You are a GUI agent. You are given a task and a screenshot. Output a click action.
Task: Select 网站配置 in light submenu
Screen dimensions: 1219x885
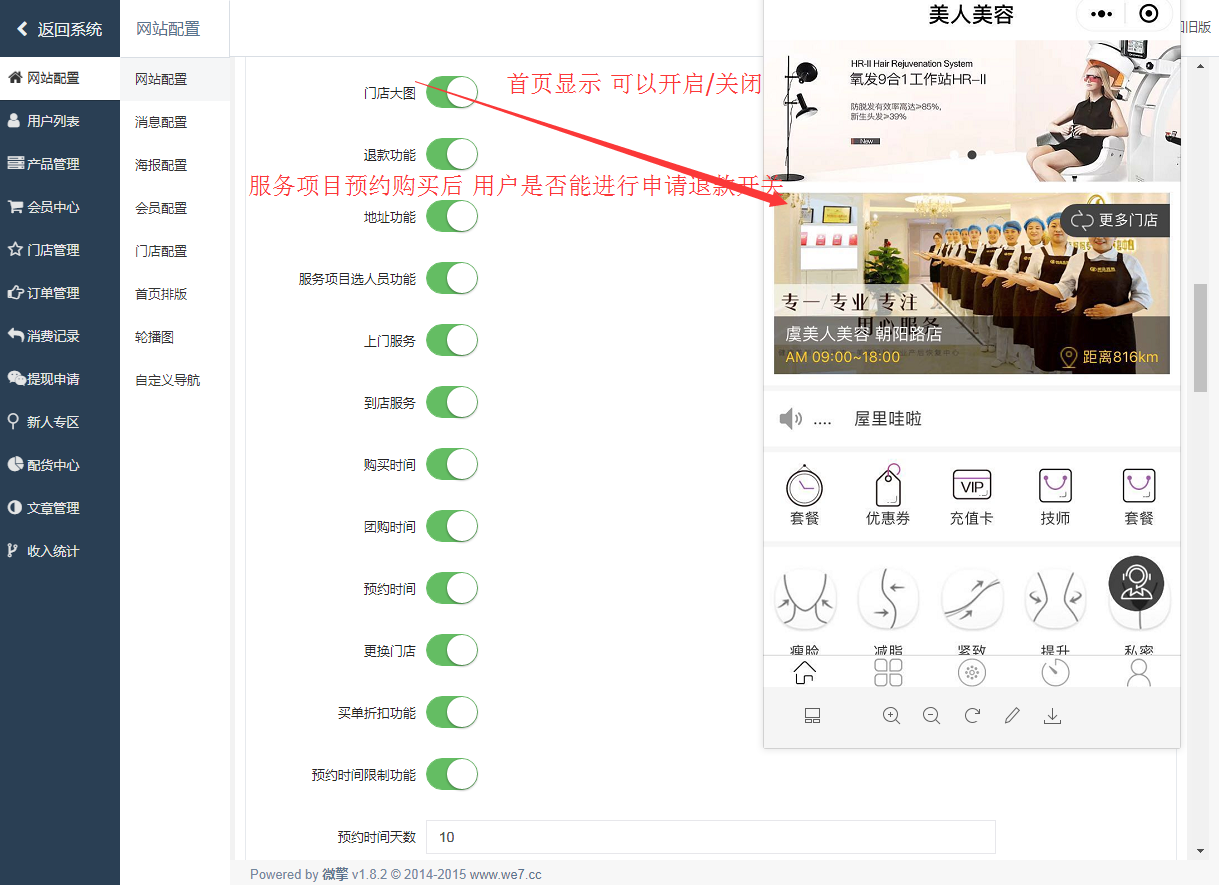tap(175, 79)
